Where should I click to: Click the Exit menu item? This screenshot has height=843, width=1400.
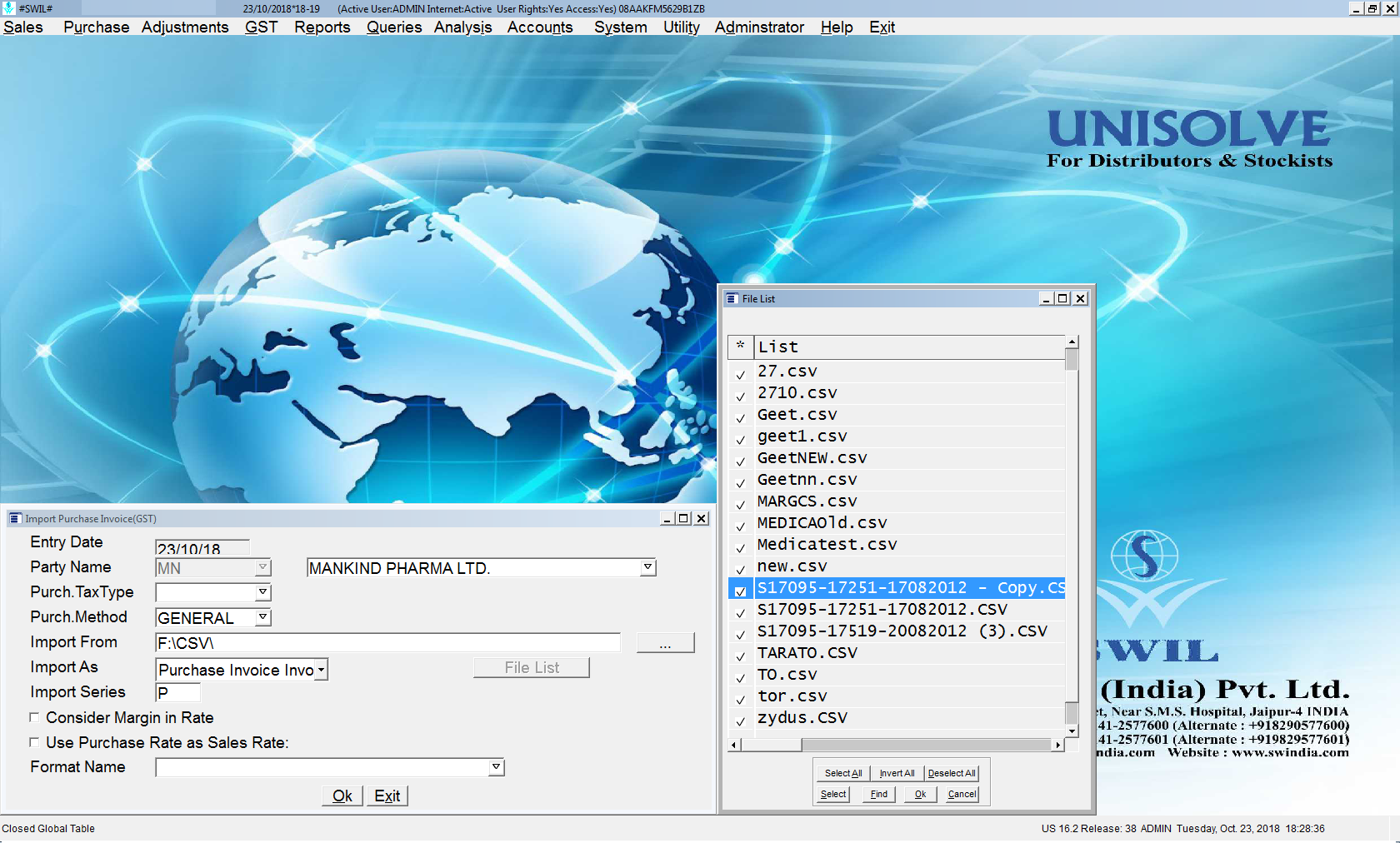(882, 27)
